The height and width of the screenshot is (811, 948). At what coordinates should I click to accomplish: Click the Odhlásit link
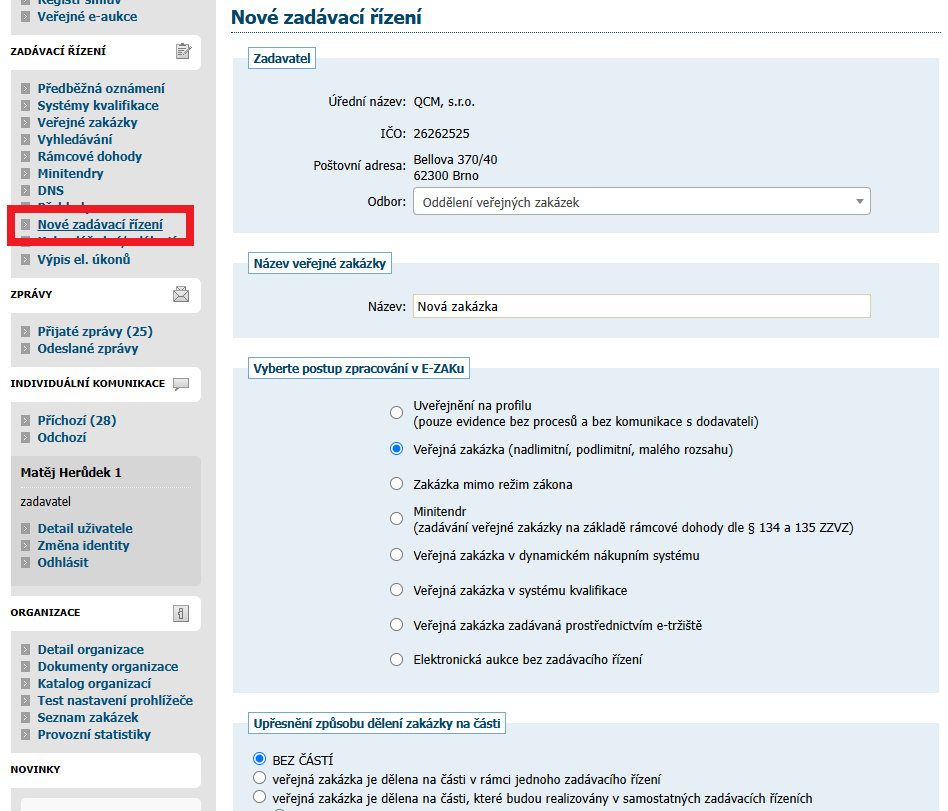(63, 563)
